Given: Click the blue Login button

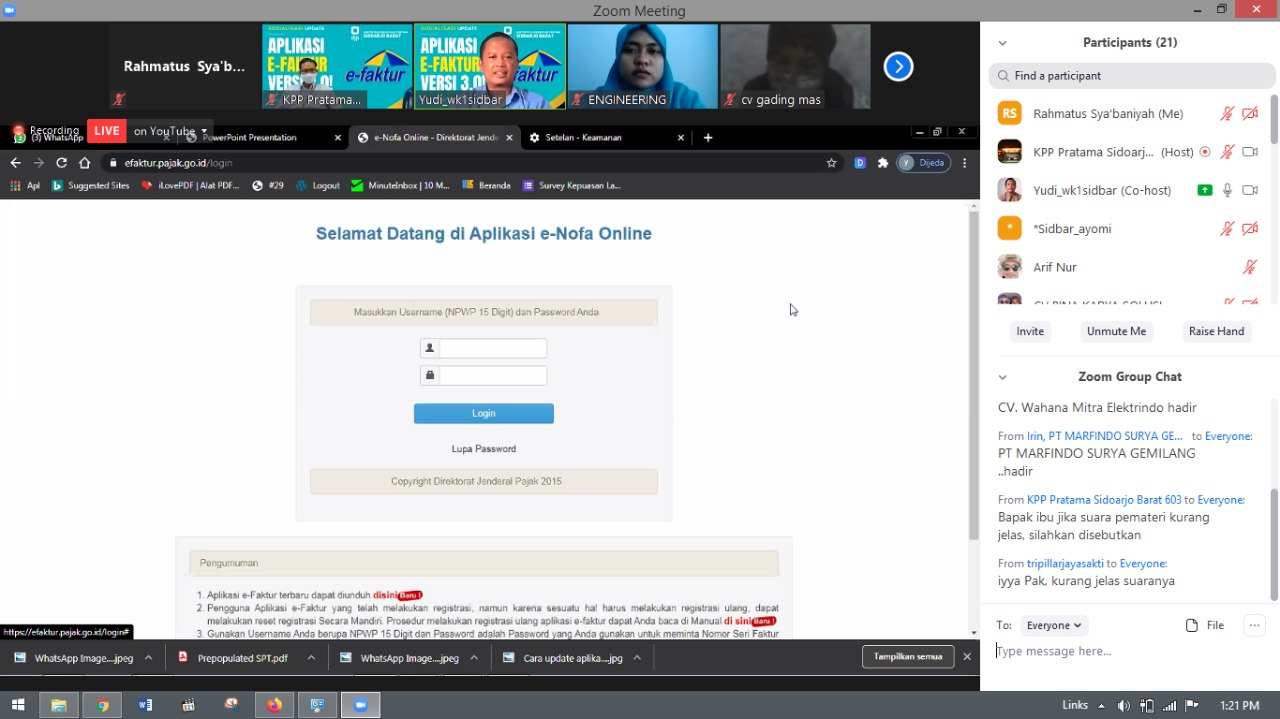Looking at the screenshot, I should click(483, 413).
